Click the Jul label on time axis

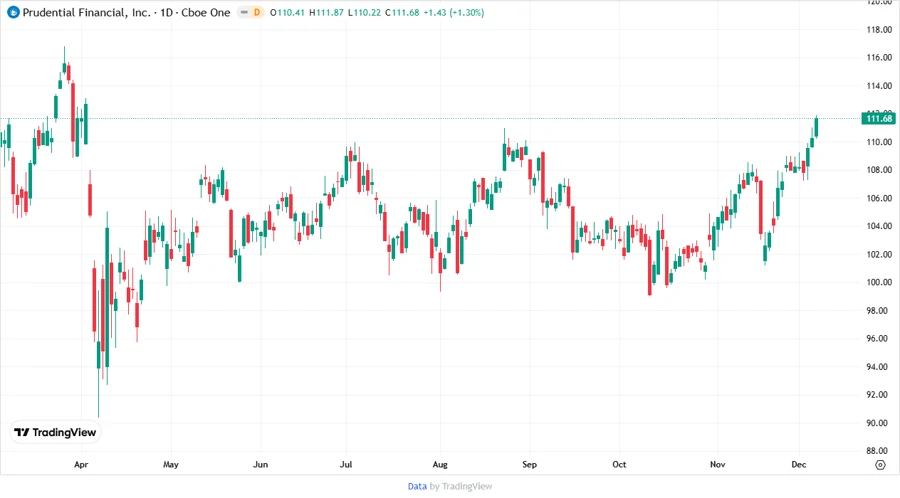pyautogui.click(x=346, y=464)
